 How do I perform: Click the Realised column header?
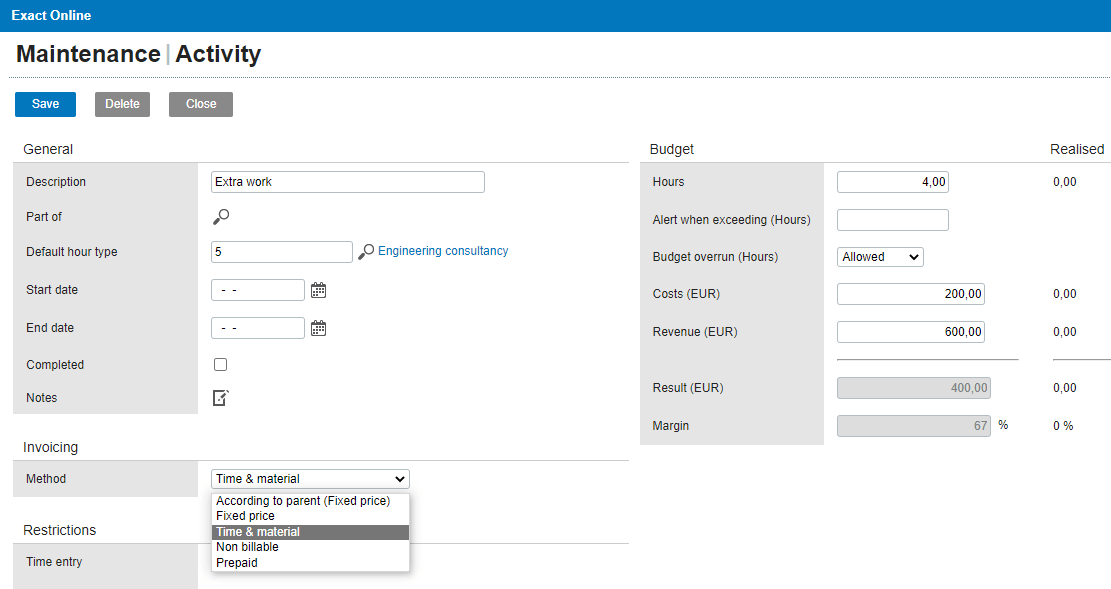pos(1077,149)
